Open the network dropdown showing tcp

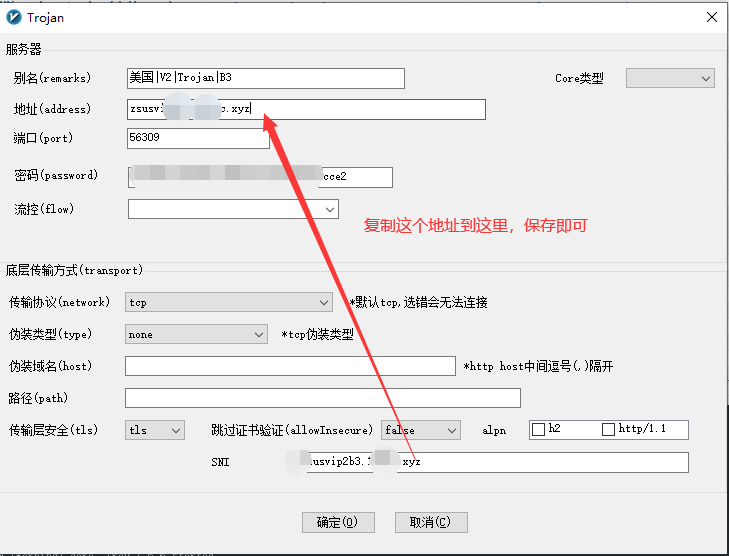229,302
